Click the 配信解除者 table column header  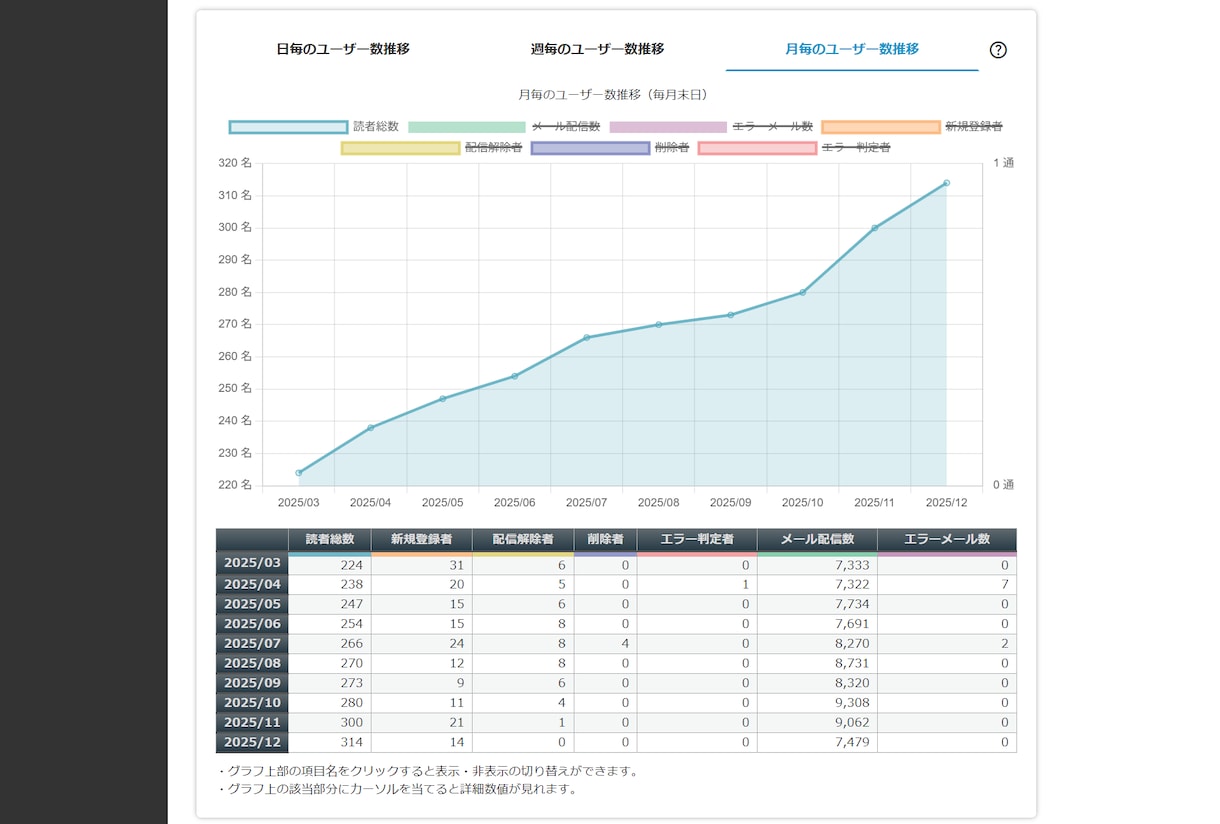(523, 540)
